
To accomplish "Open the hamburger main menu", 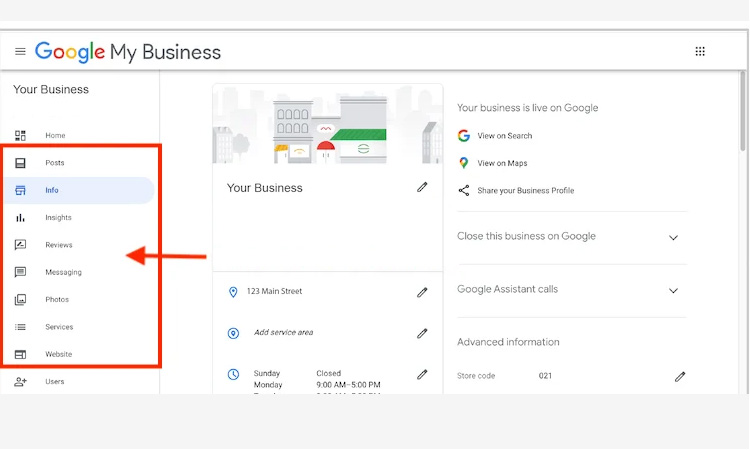I will 20,51.
